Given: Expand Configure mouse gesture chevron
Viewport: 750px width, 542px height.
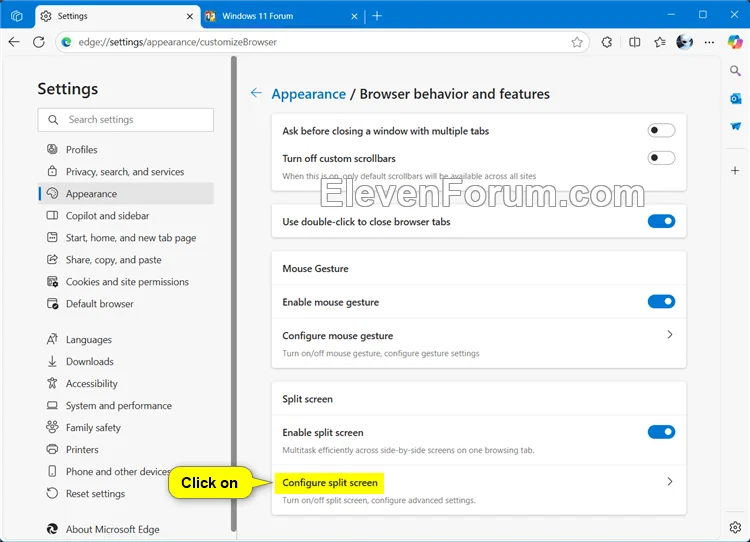Looking at the screenshot, I should [670, 335].
